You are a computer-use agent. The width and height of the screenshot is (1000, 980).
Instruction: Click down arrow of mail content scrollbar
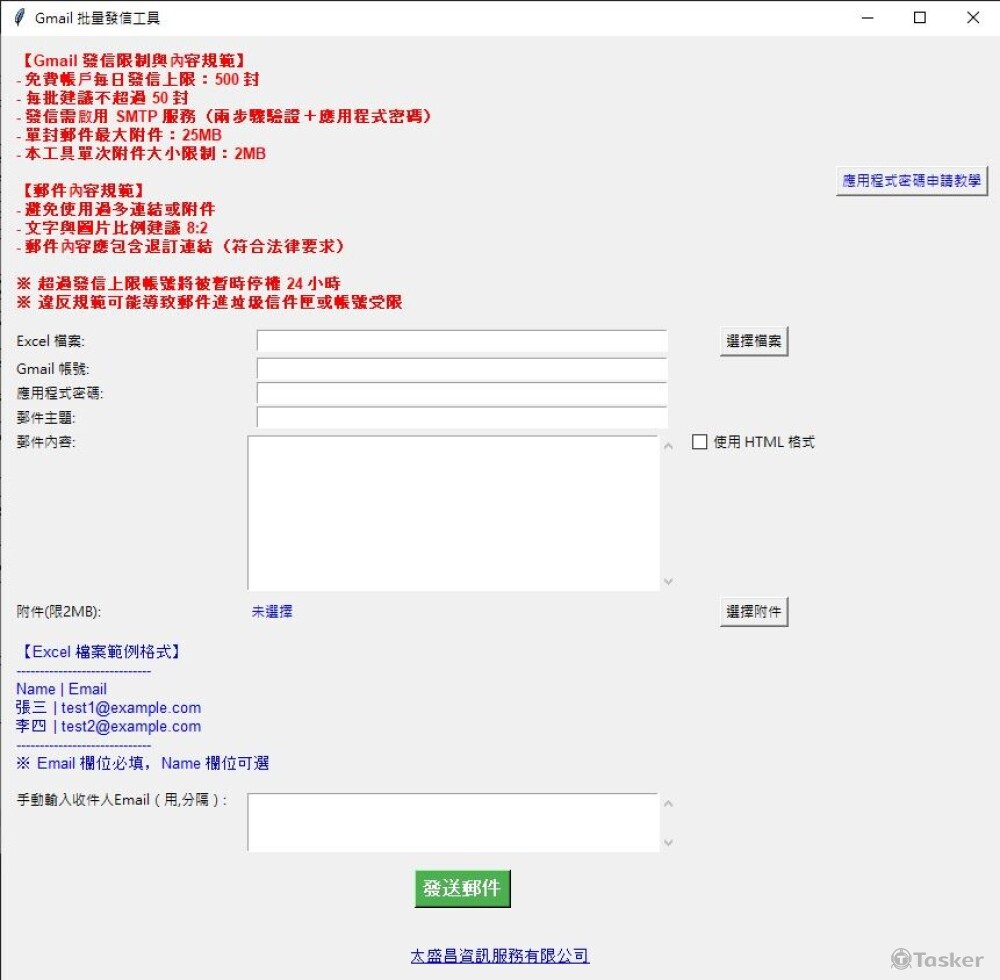click(668, 581)
